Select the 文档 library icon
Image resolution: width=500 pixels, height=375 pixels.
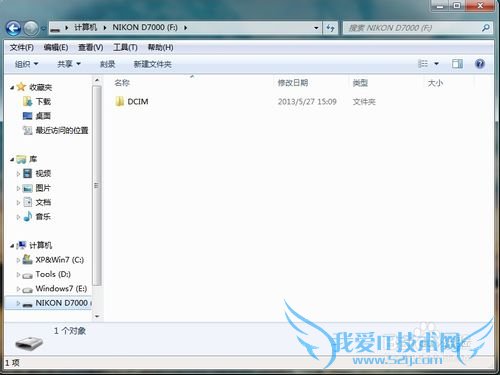tap(27, 202)
